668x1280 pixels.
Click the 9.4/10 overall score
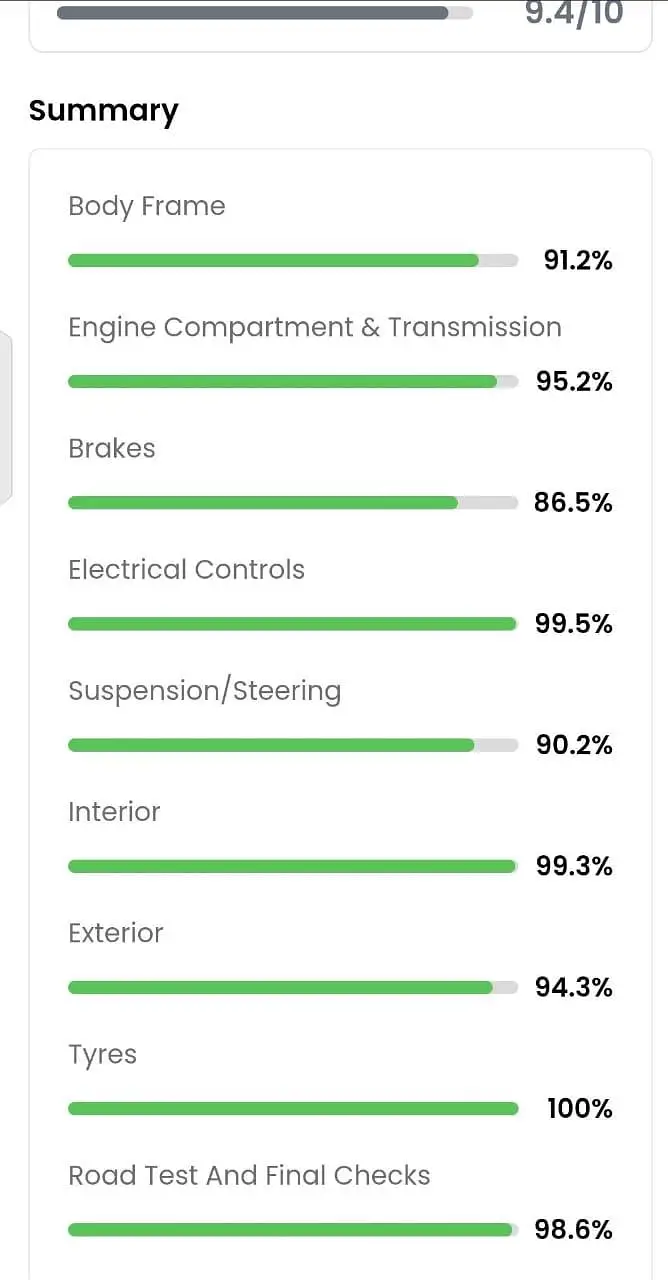click(x=573, y=13)
